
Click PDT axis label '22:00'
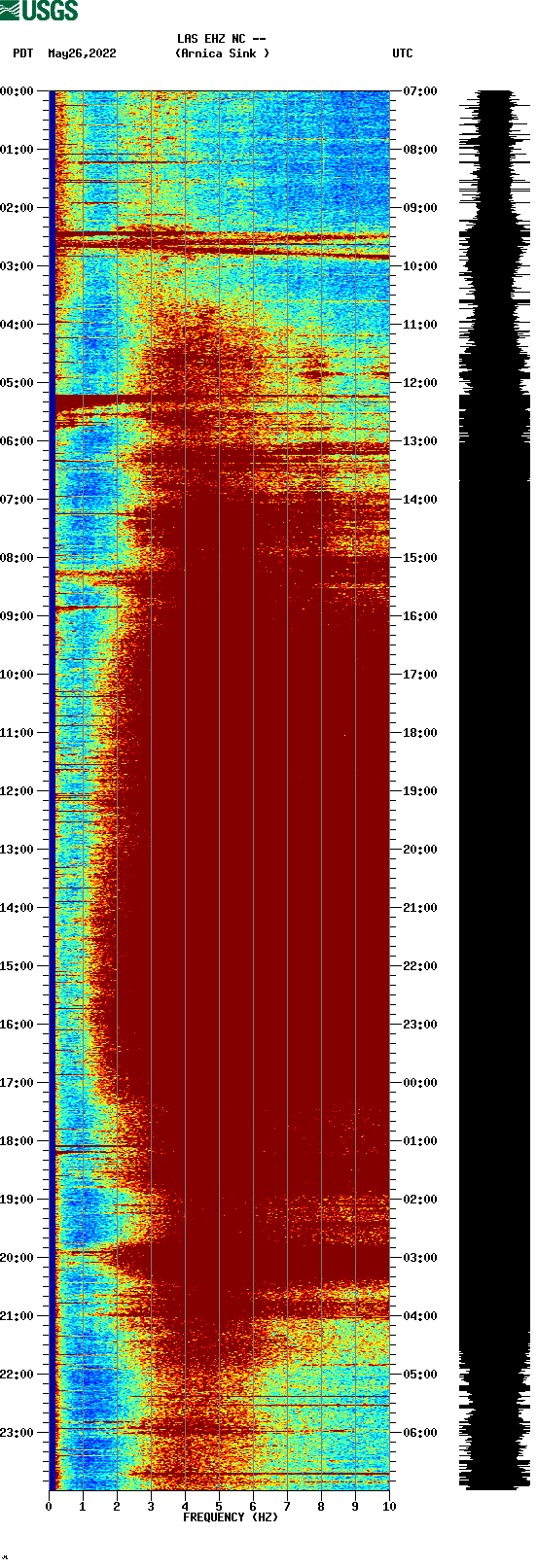tap(17, 1375)
